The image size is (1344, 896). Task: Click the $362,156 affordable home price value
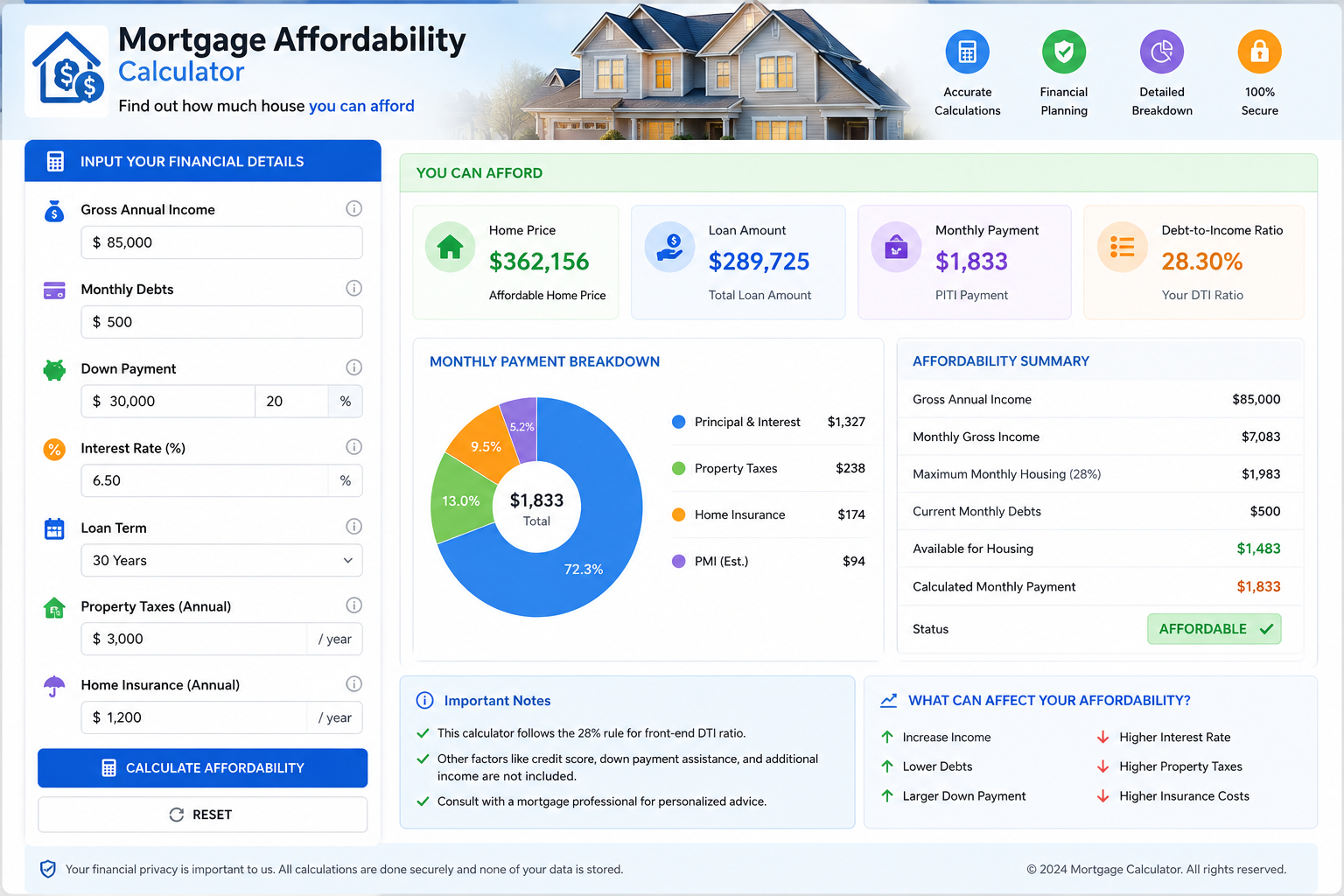coord(539,262)
